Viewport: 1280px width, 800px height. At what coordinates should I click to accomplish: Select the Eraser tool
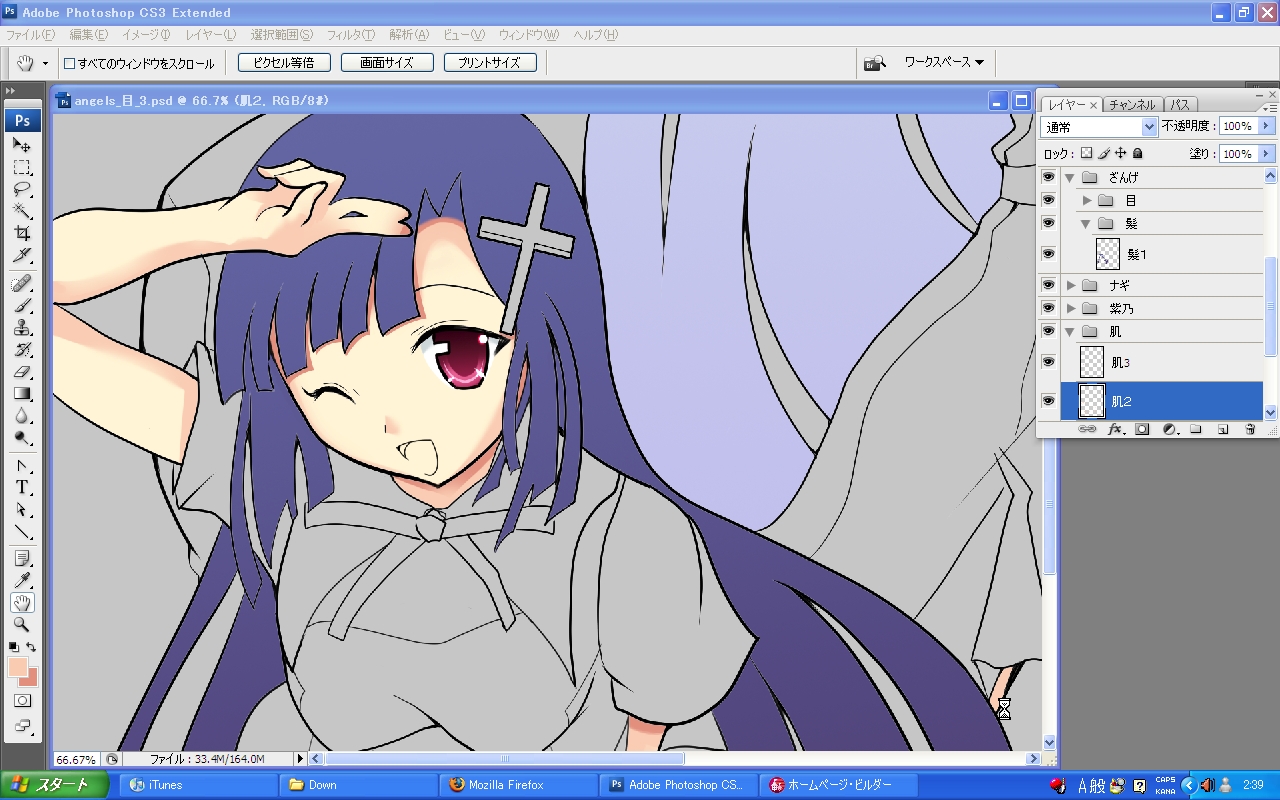click(22, 372)
